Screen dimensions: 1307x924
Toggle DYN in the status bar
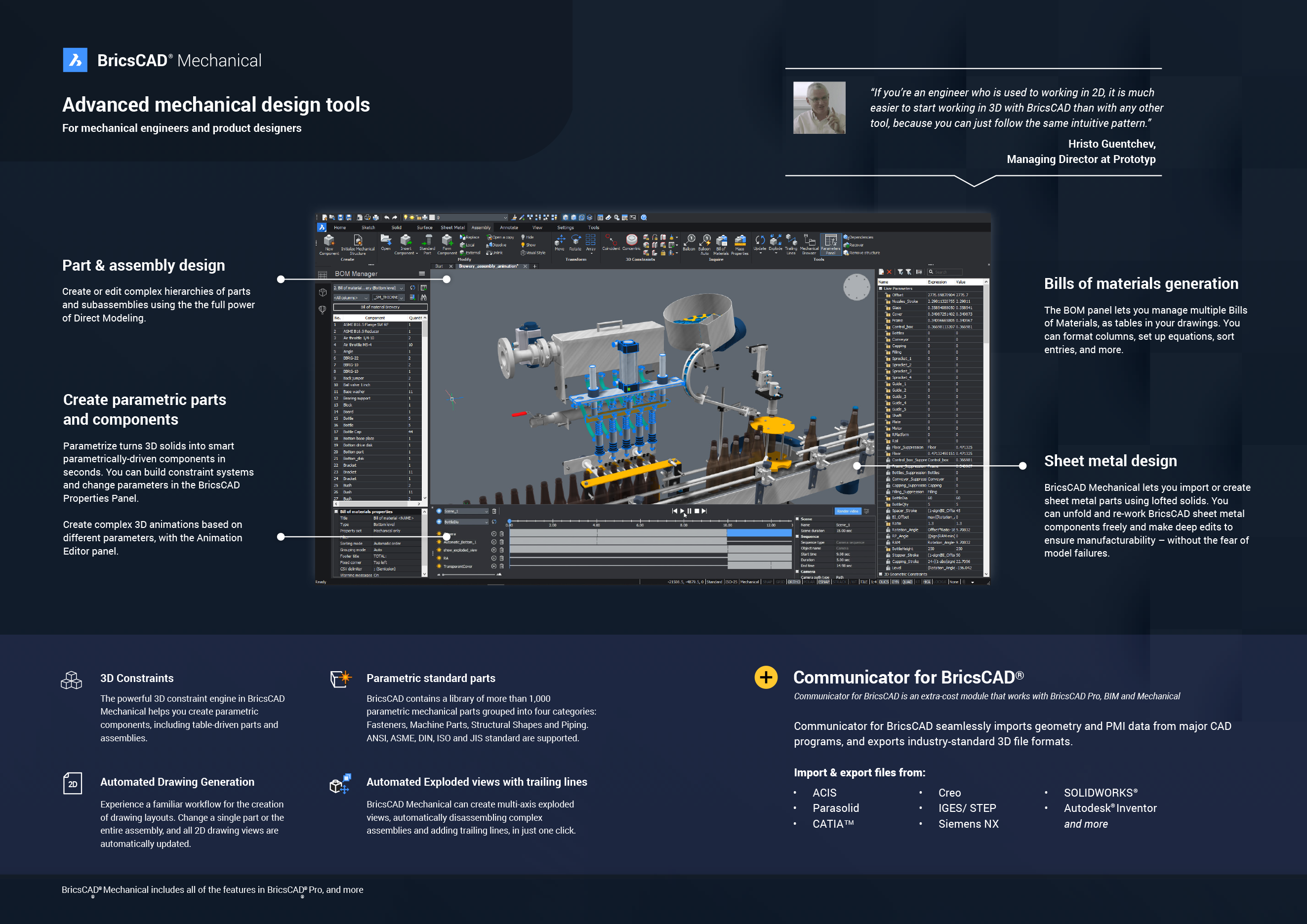pyautogui.click(x=896, y=582)
